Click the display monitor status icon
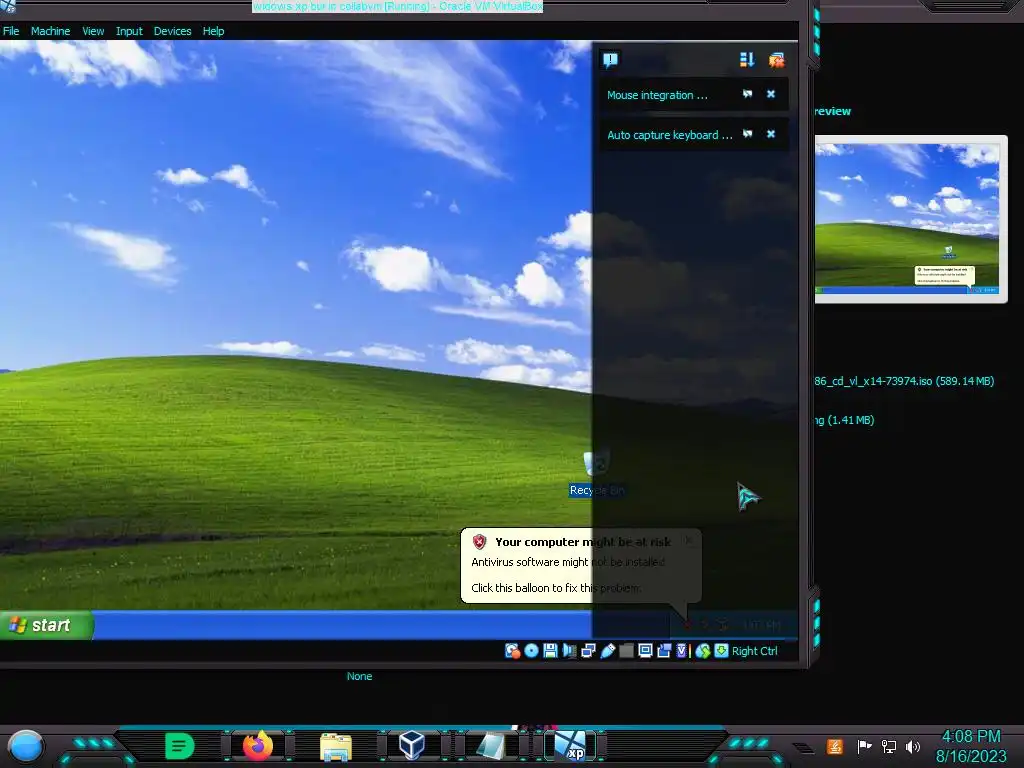 point(645,650)
